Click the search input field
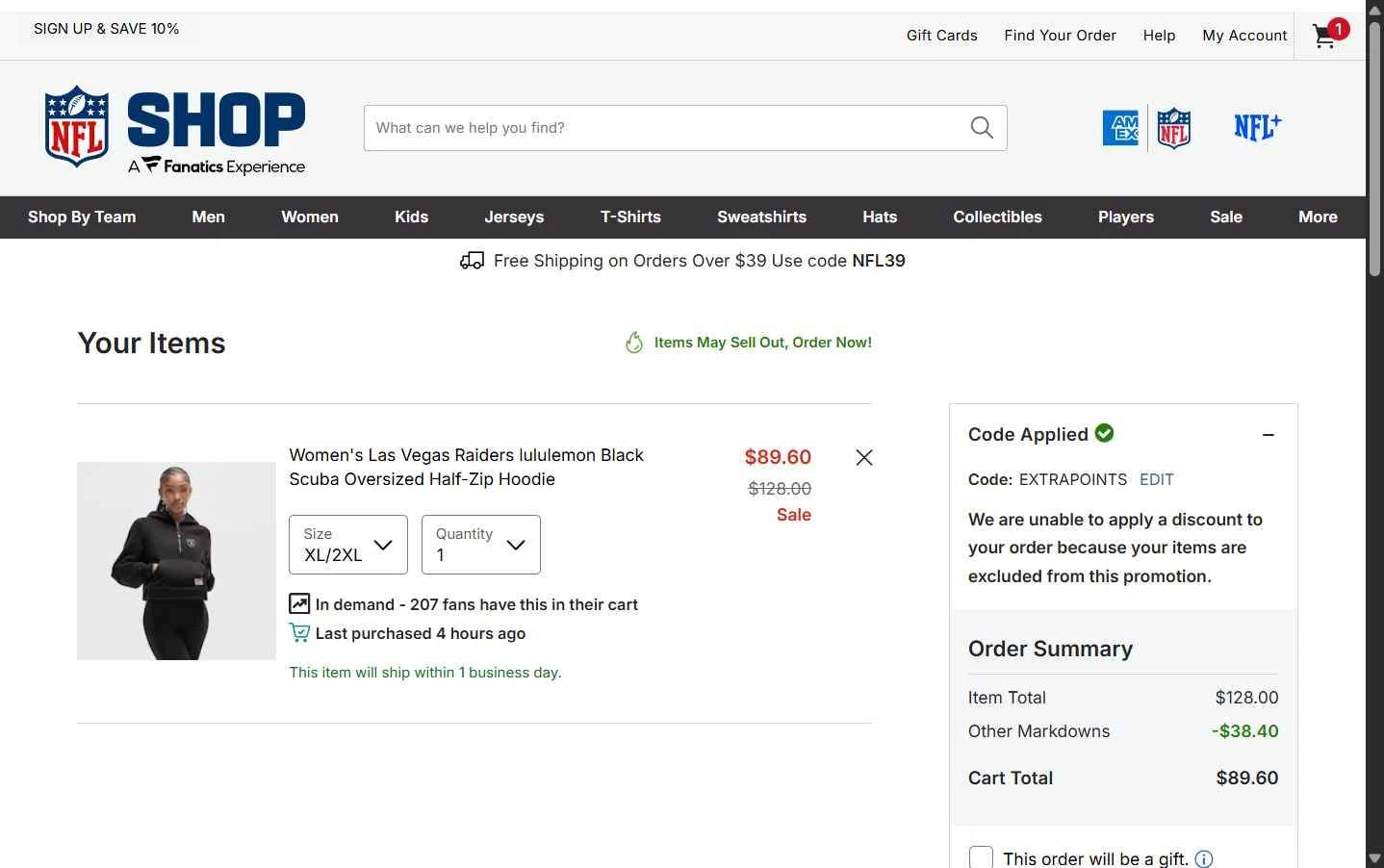The height and width of the screenshot is (868, 1384). 666,128
